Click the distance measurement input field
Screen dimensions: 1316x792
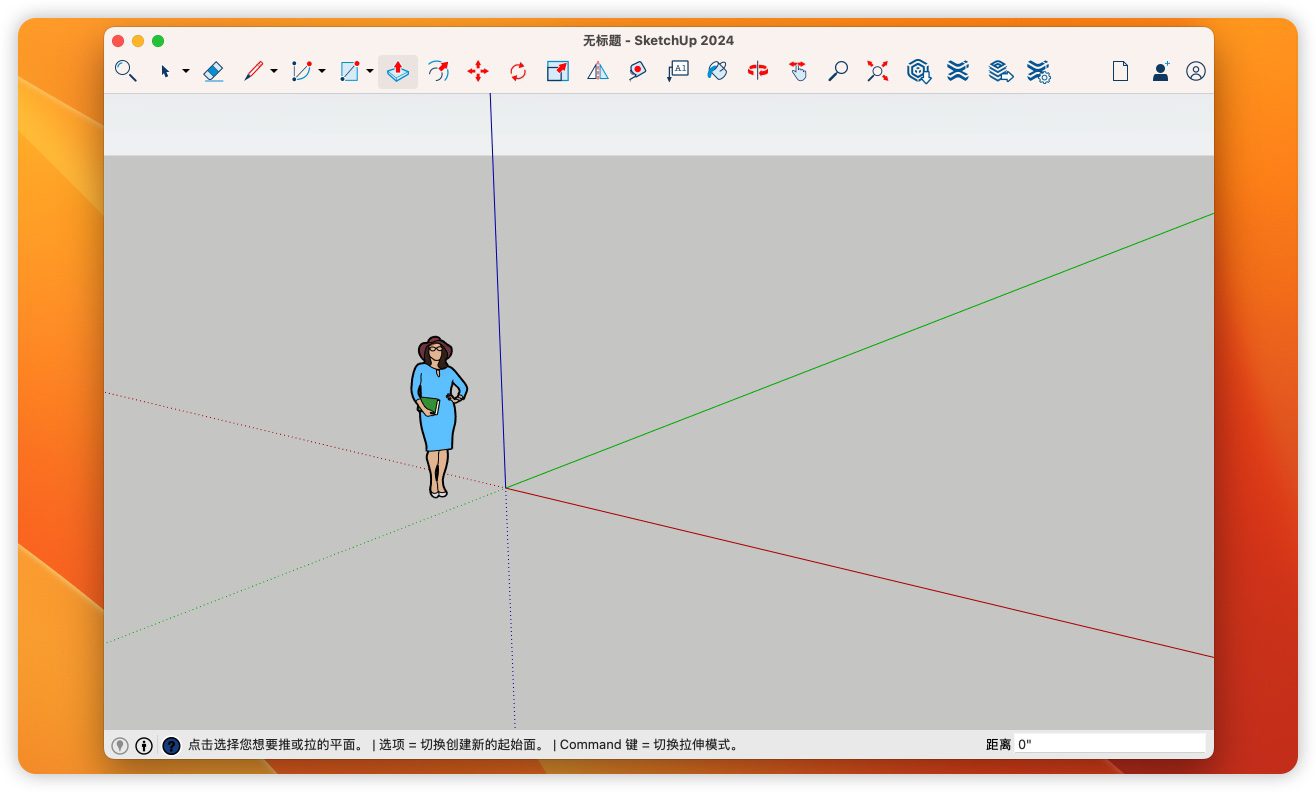click(x=1110, y=744)
